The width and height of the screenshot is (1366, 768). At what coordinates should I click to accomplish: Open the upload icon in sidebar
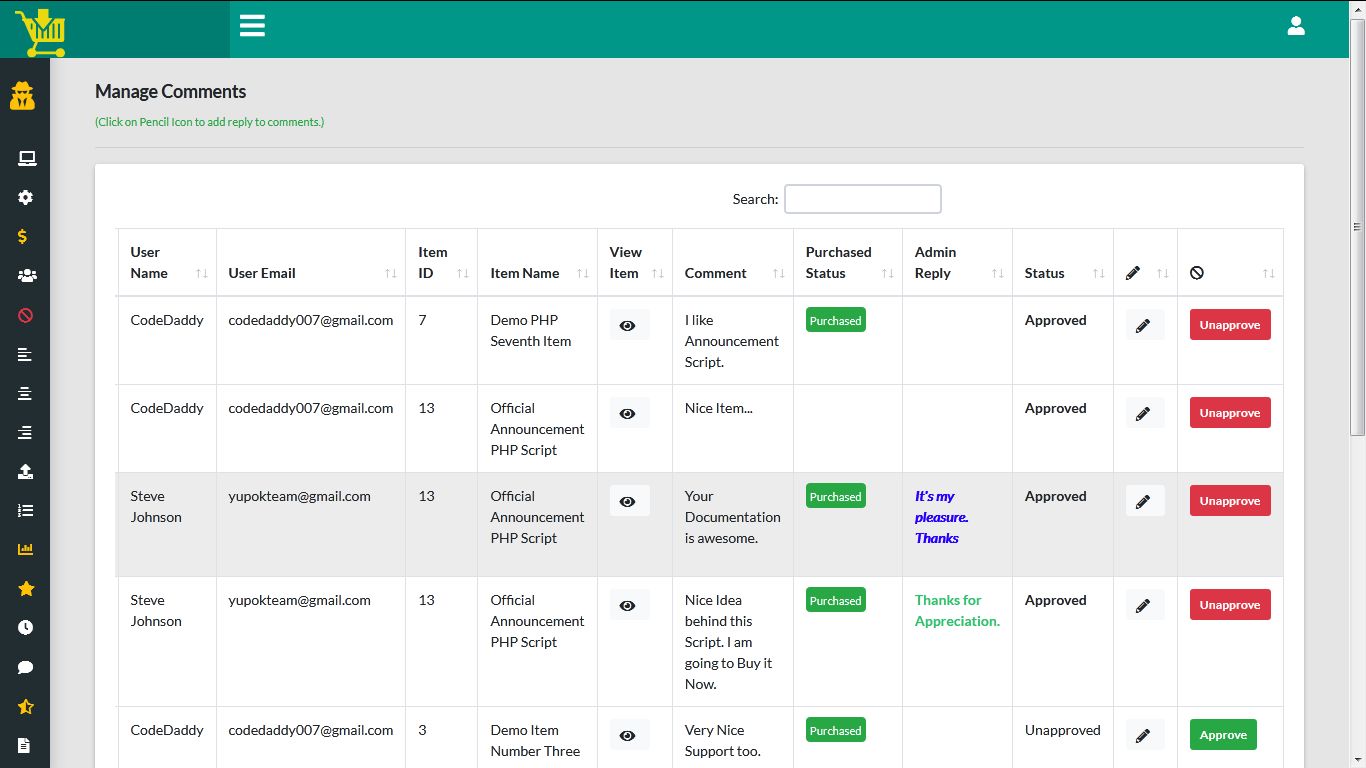pos(26,471)
